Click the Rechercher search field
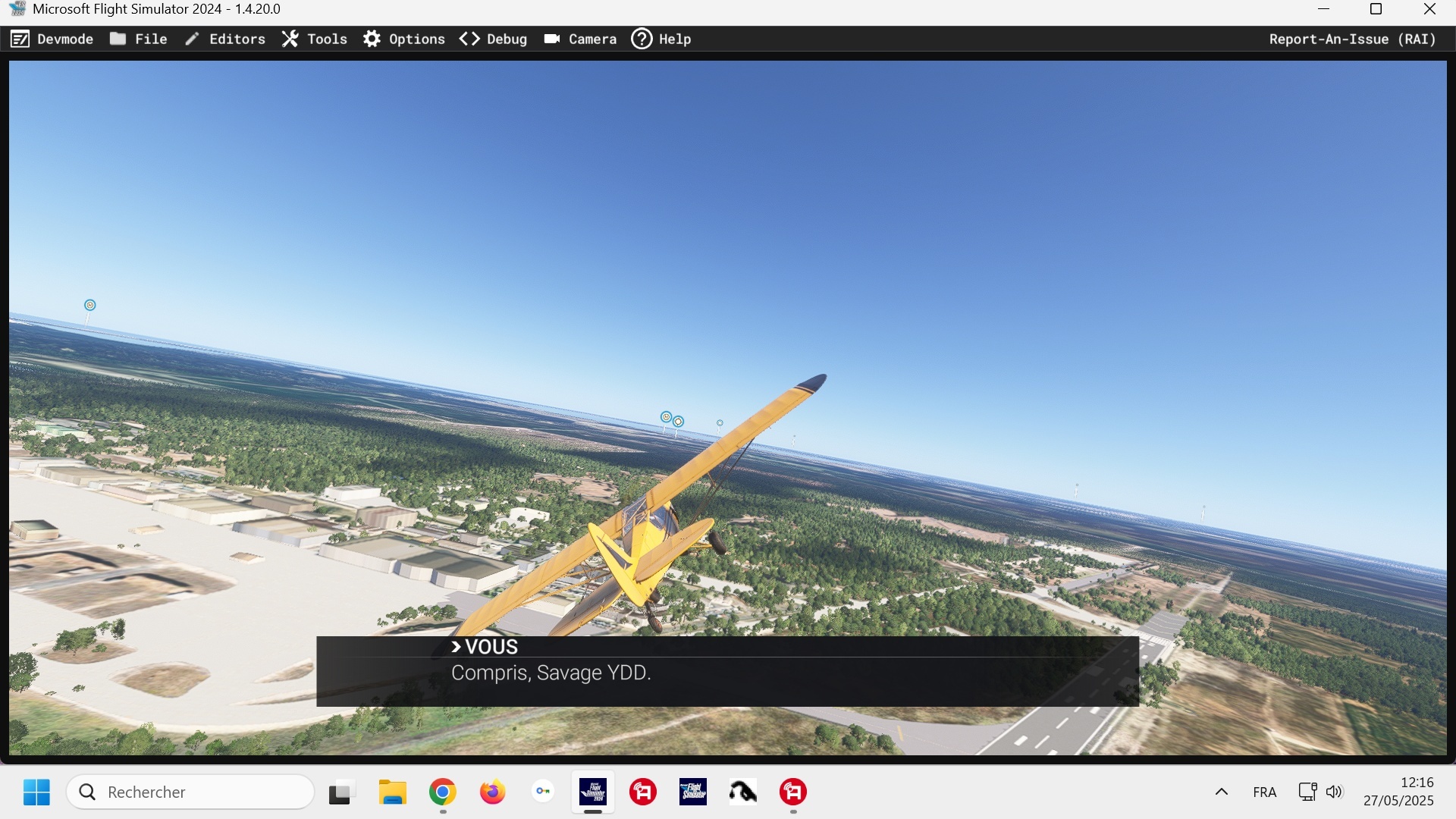The image size is (1456, 819). (191, 792)
